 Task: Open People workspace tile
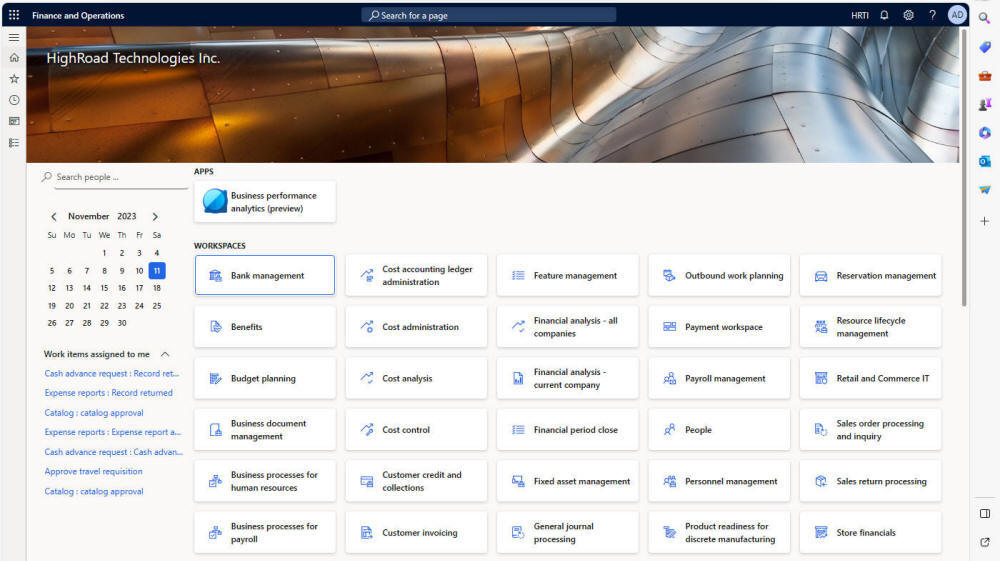tap(719, 430)
